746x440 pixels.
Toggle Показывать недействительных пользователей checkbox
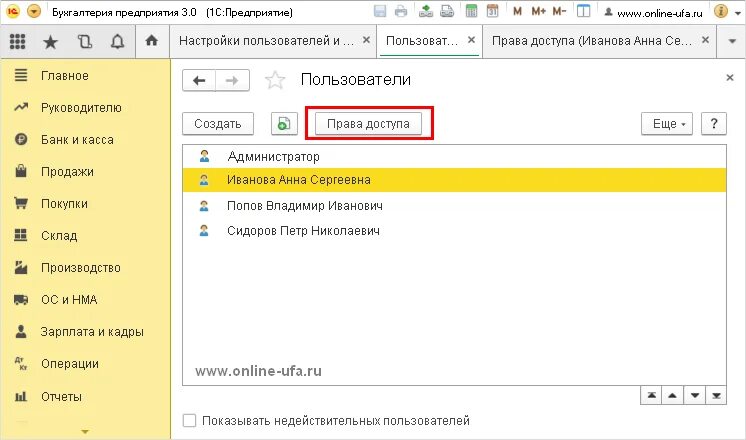coord(189,420)
